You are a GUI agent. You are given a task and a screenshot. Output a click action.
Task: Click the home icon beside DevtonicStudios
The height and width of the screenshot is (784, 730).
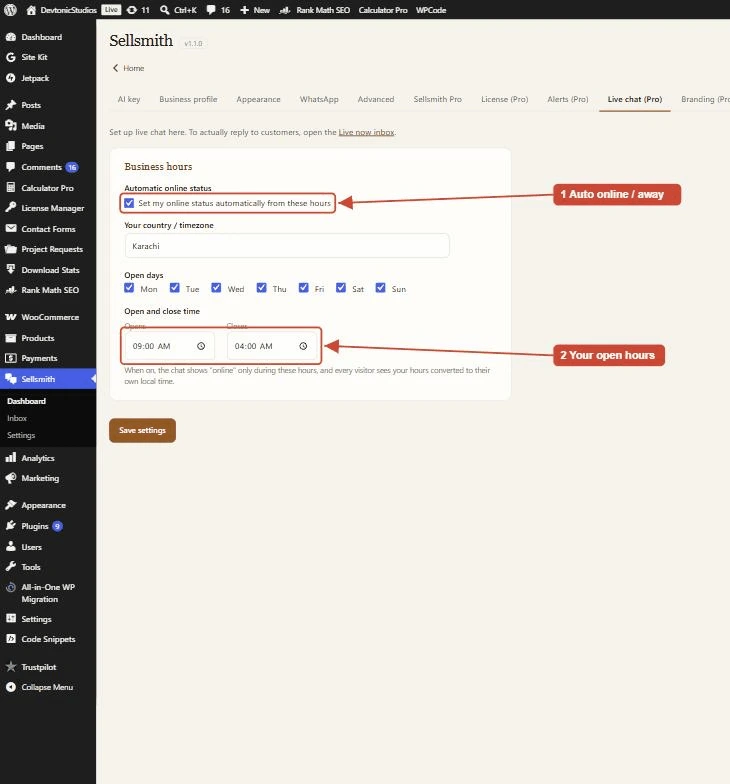pyautogui.click(x=31, y=10)
